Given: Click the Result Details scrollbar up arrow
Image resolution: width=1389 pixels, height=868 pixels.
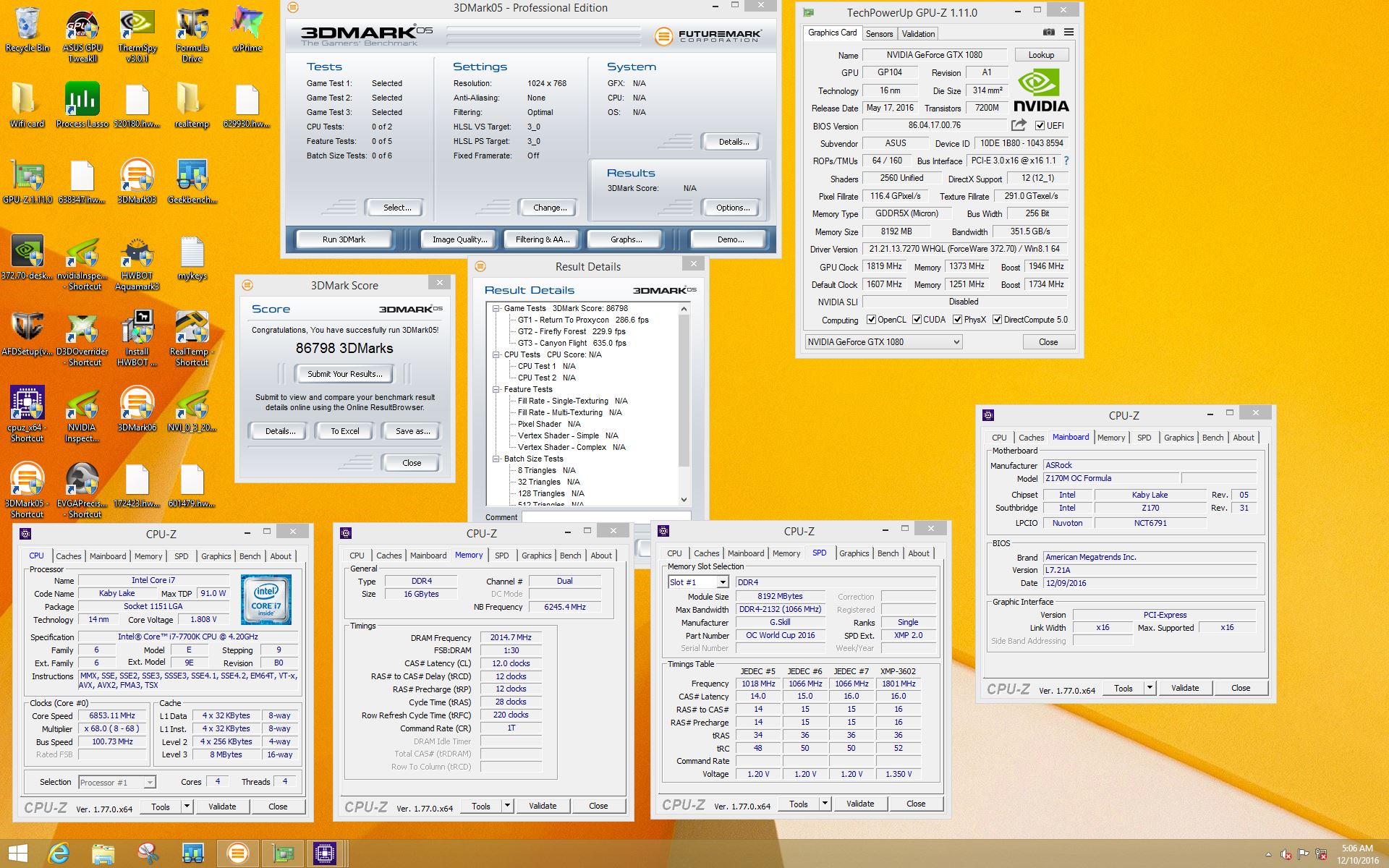Looking at the screenshot, I should click(684, 309).
